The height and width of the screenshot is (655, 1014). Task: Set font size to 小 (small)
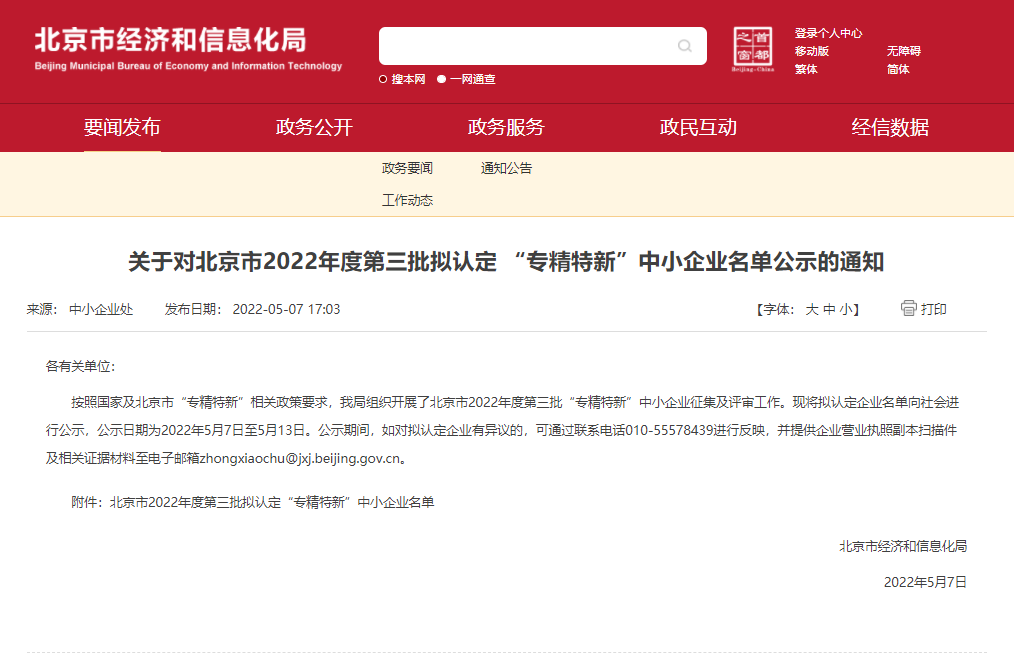[x=845, y=310]
